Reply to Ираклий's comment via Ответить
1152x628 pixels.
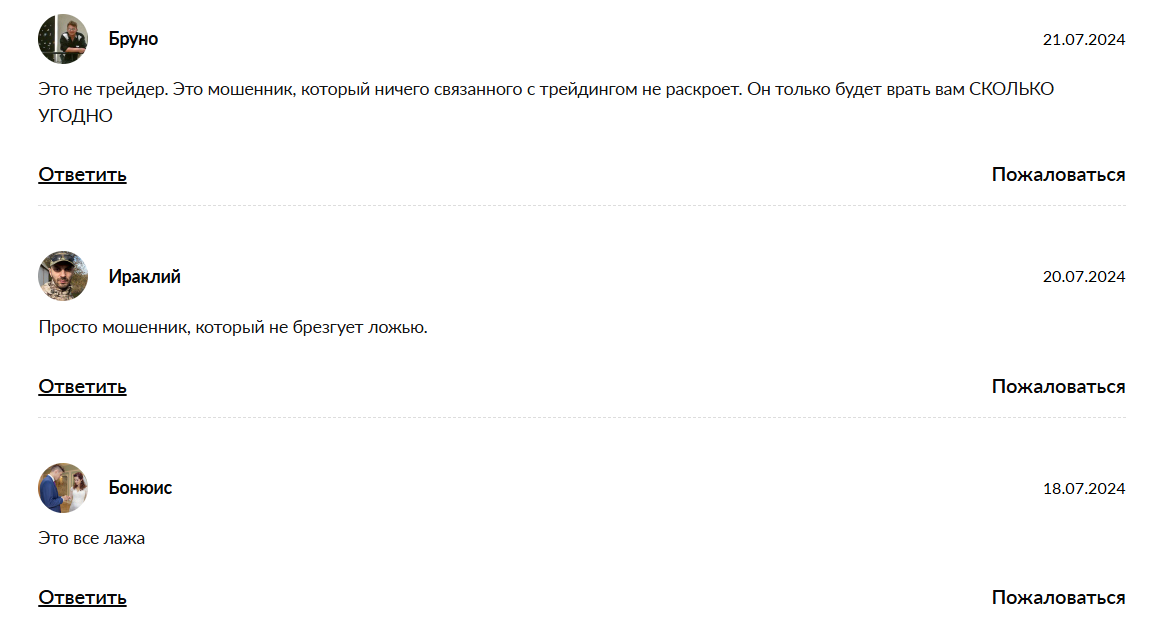[82, 386]
